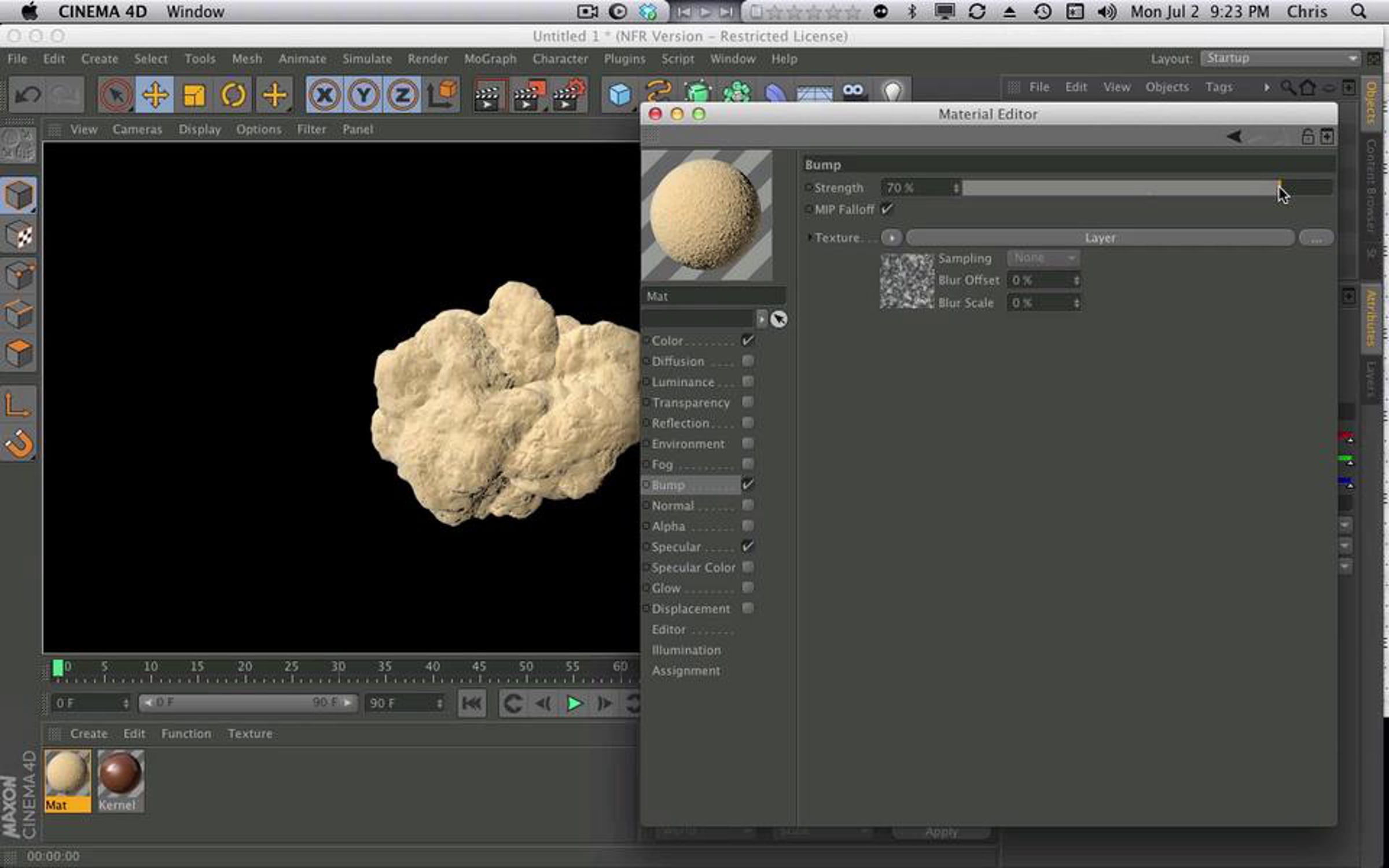Toggle the MIP Falloff checkbox
Image resolution: width=1389 pixels, height=868 pixels.
point(887,209)
